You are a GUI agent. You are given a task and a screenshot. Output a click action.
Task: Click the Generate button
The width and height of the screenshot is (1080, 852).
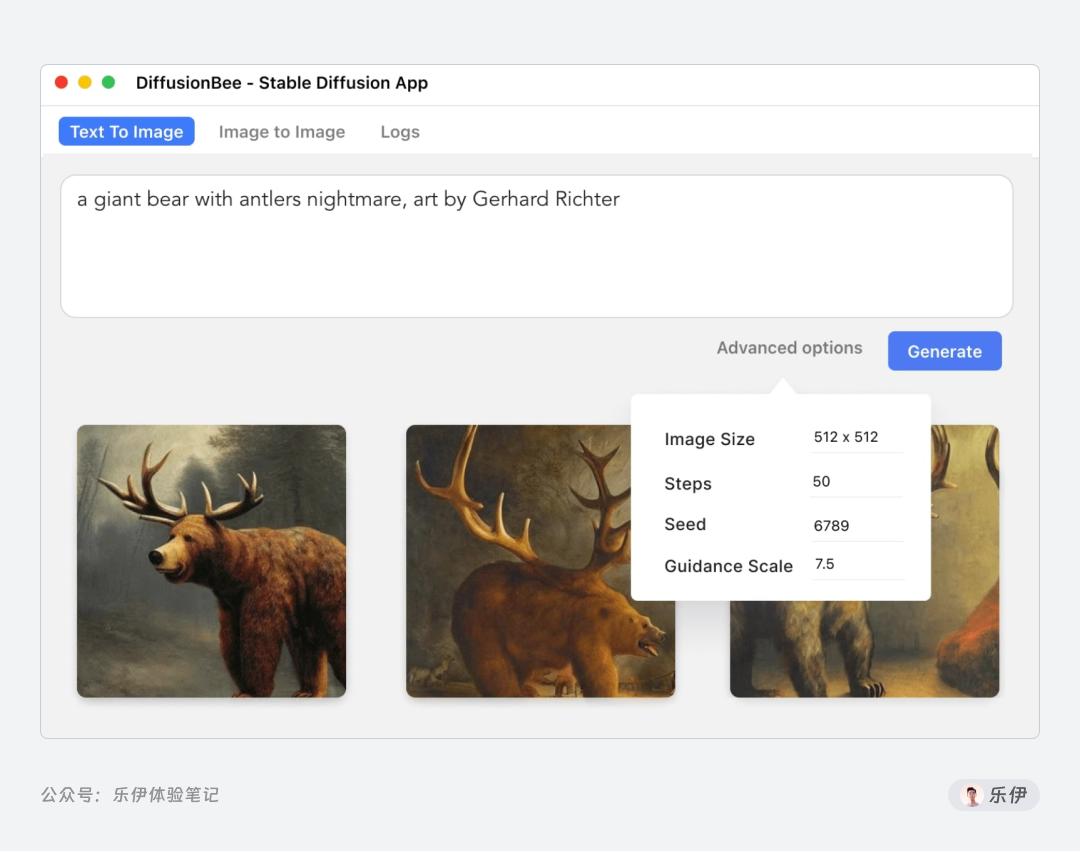pyautogui.click(x=944, y=351)
